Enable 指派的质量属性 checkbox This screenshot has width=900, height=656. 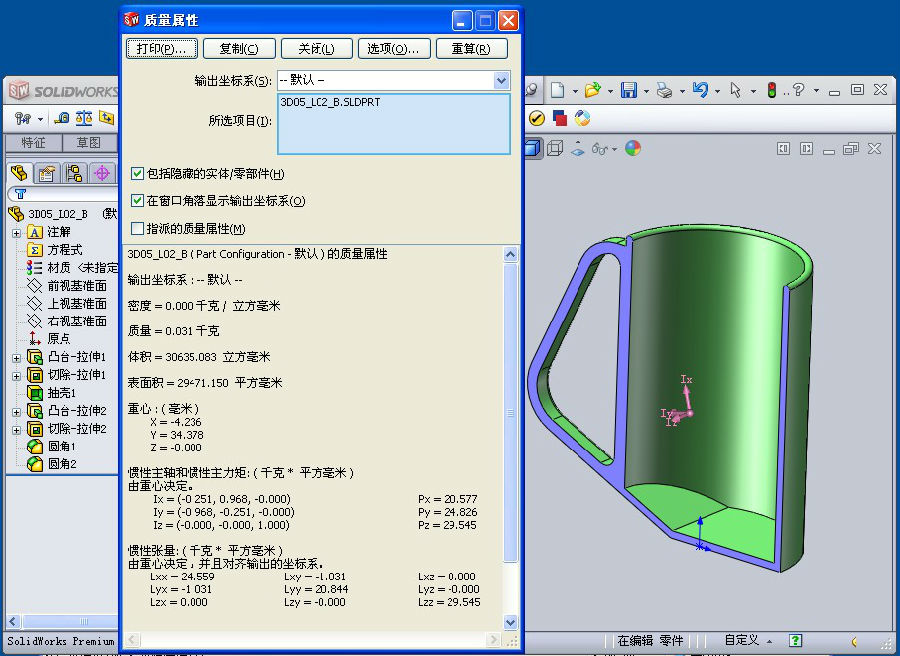point(138,229)
